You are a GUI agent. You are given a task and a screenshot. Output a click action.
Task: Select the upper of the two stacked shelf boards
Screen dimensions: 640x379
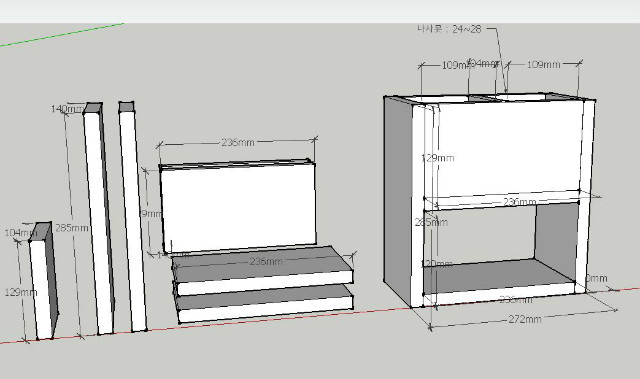coord(263,271)
